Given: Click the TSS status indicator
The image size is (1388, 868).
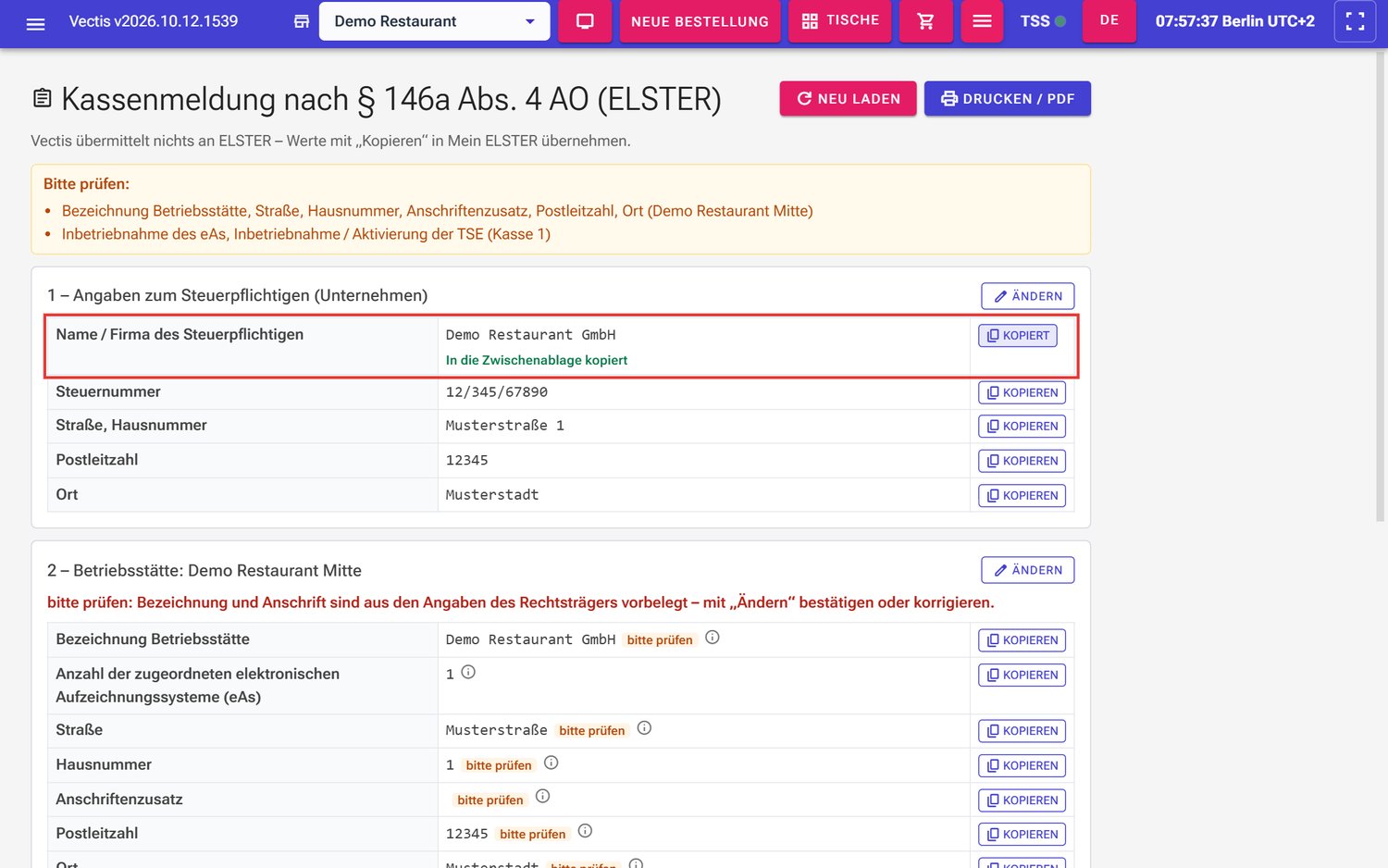Looking at the screenshot, I should [x=1043, y=21].
